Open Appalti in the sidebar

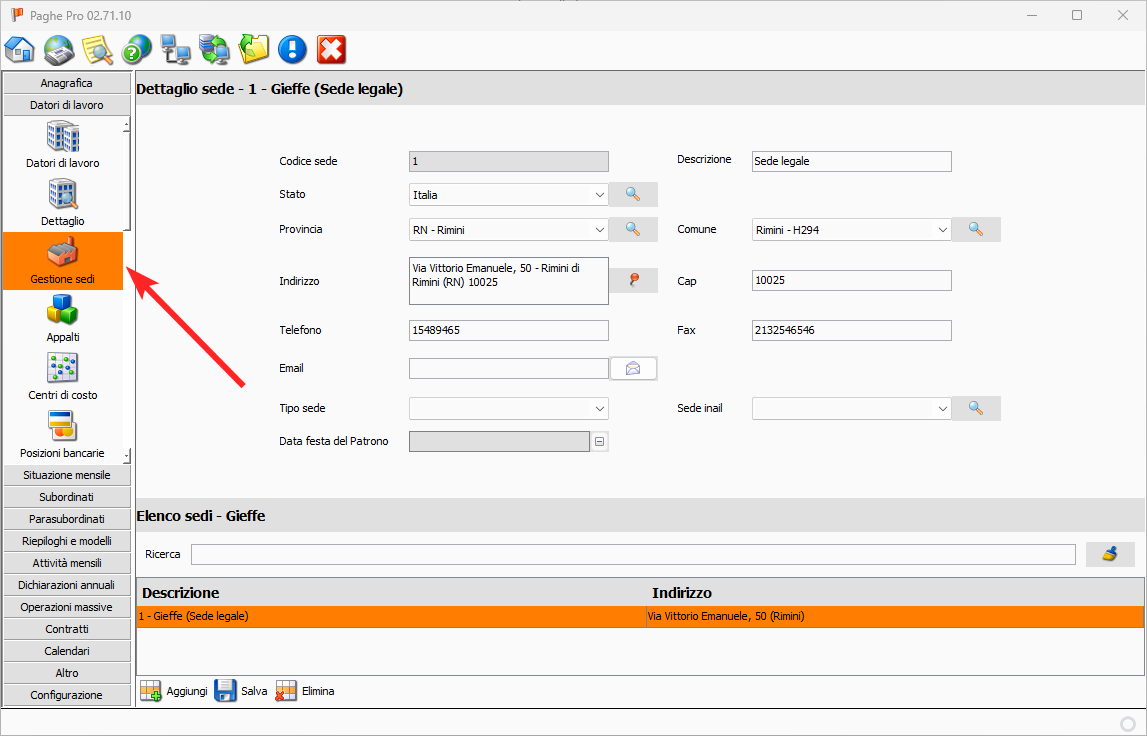[63, 320]
